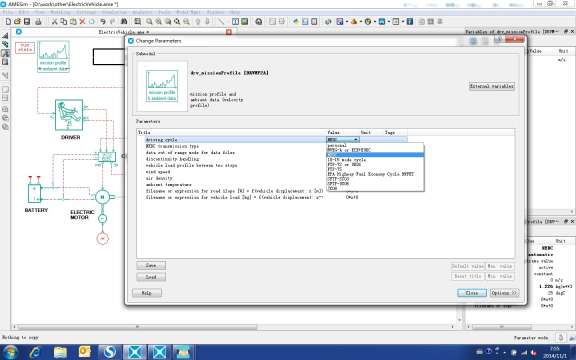Open the driving cycle value combo box
The width and height of the screenshot is (576, 360).
click(343, 140)
